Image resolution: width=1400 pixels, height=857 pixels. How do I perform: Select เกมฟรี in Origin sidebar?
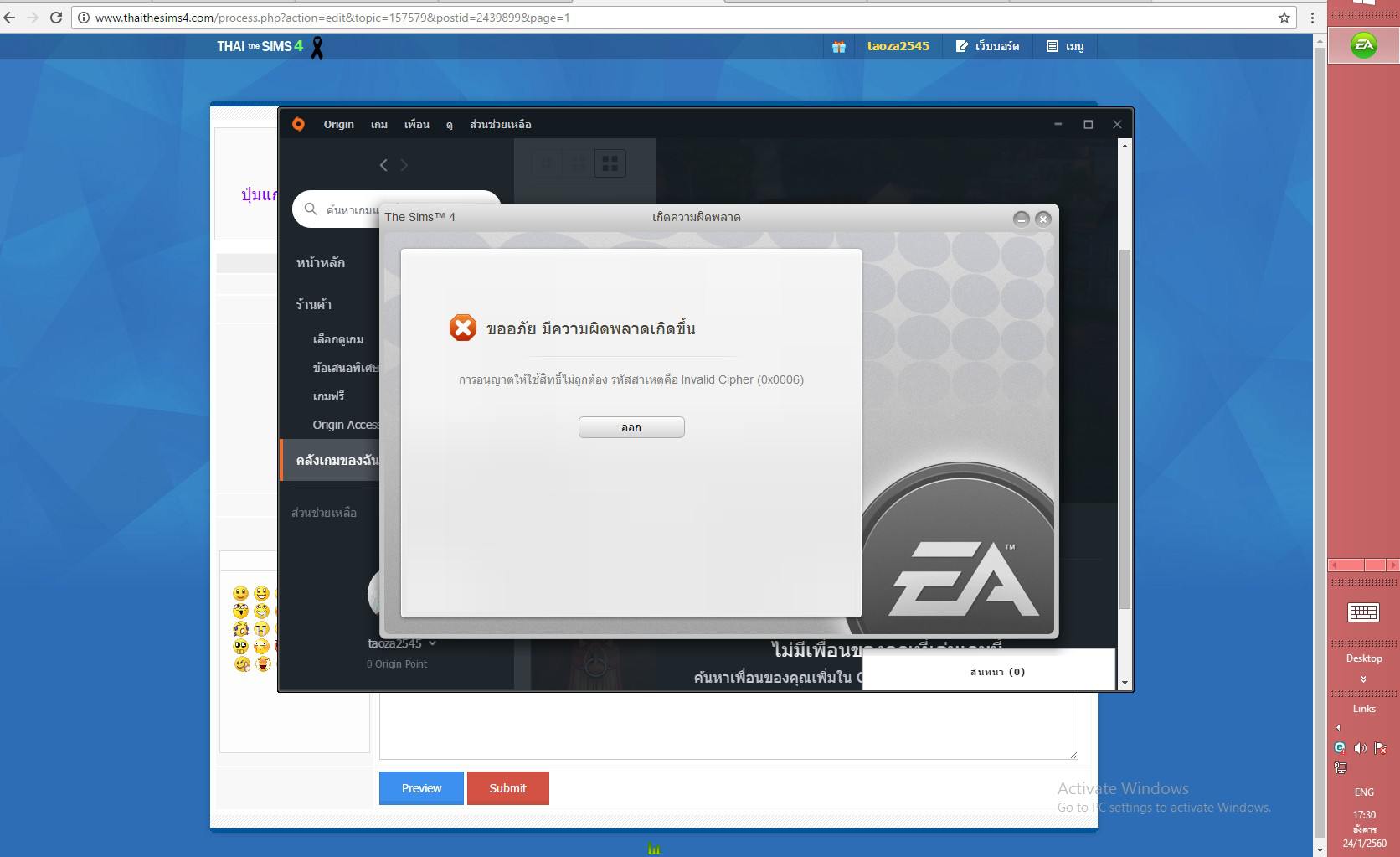(x=328, y=396)
